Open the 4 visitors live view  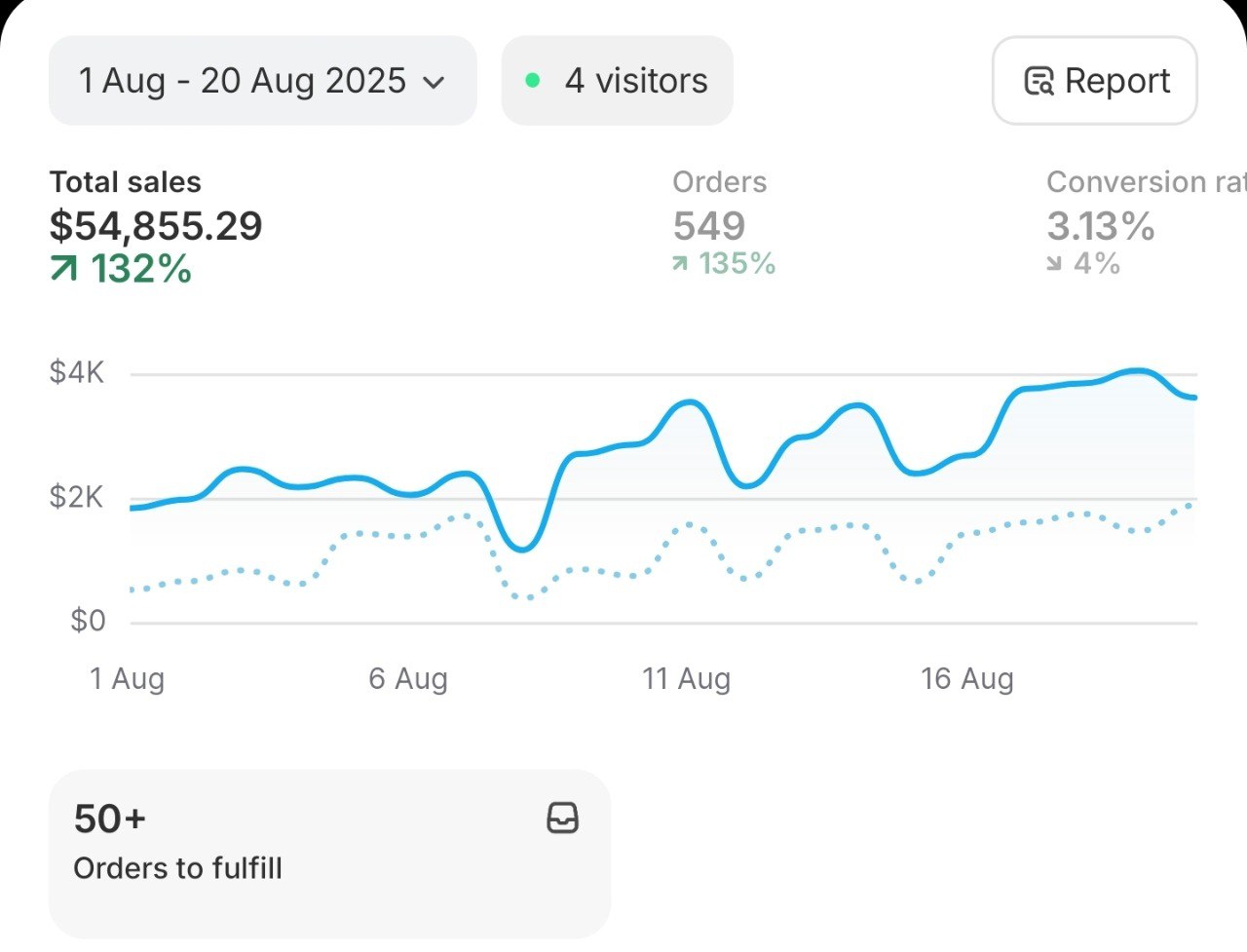tap(635, 81)
